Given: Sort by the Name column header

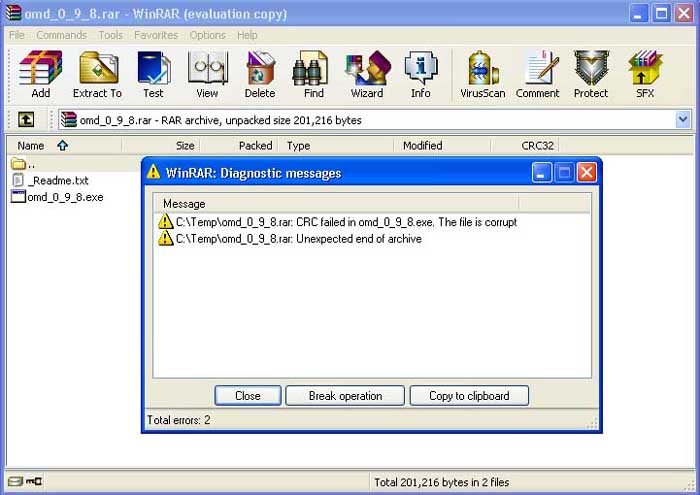Looking at the screenshot, I should pos(64,146).
